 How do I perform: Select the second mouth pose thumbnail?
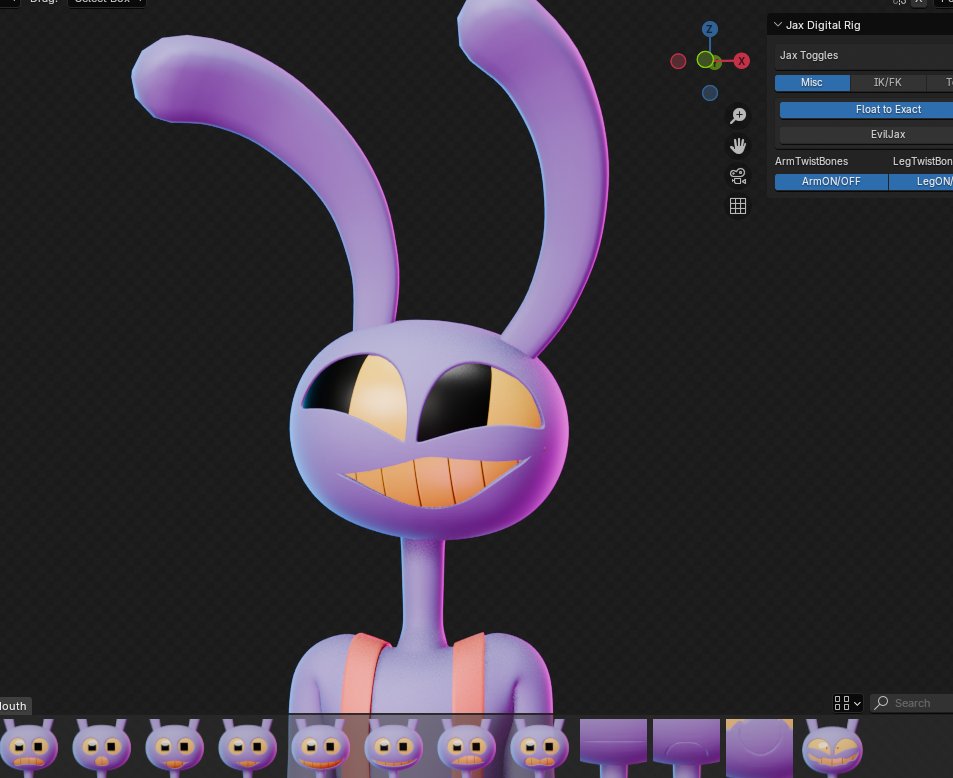[101, 748]
